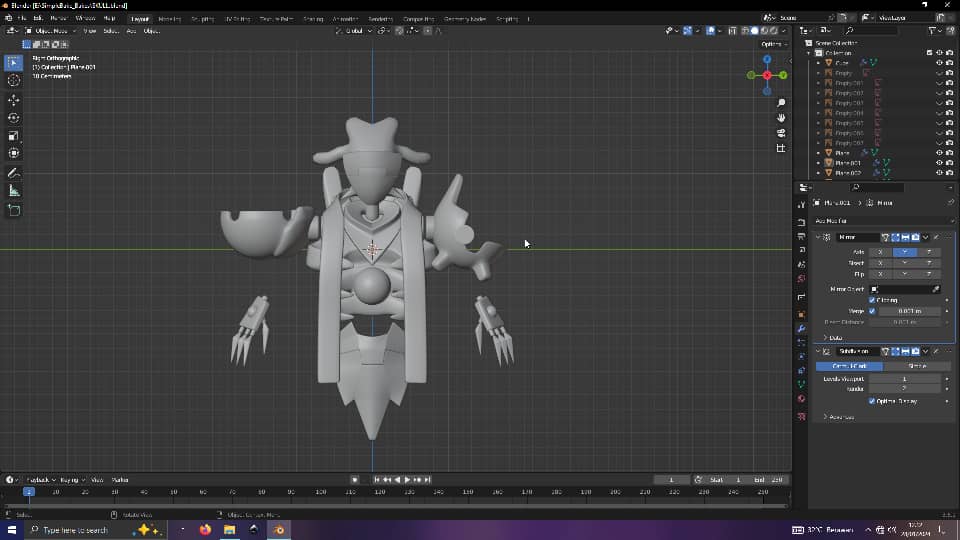Image resolution: width=960 pixels, height=540 pixels.
Task: Toggle Optimal Display checkbox
Action: coord(872,401)
